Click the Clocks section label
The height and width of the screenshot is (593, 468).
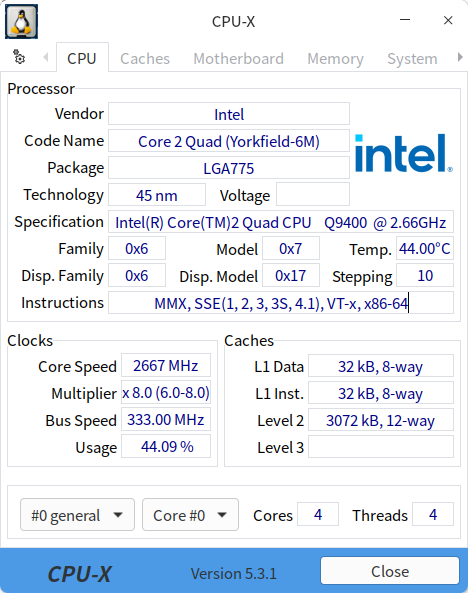30,341
